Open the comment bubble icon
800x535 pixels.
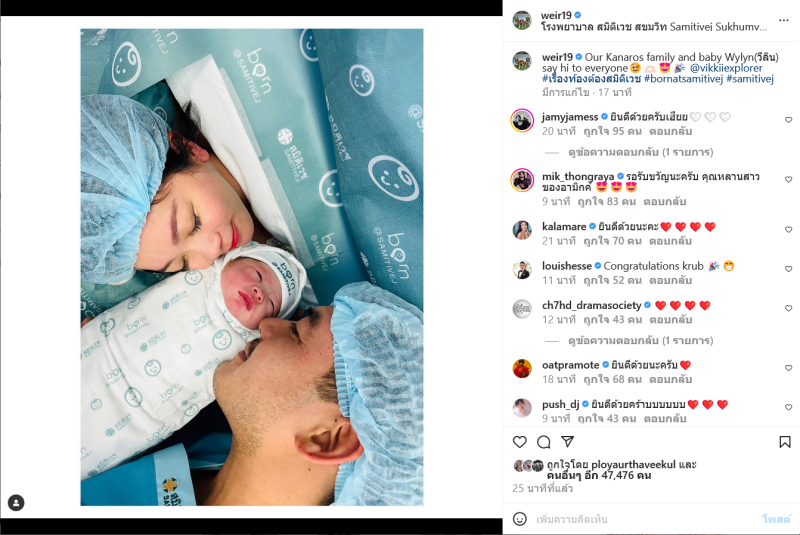point(543,442)
